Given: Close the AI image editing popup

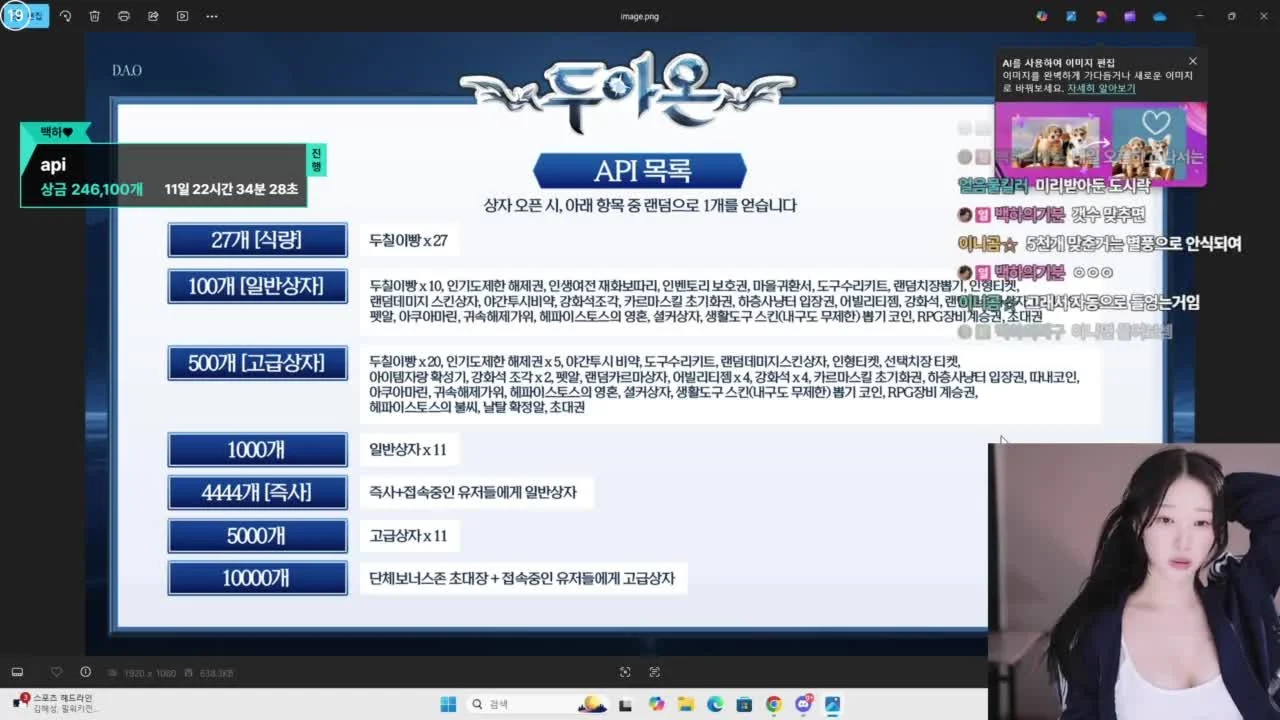Looking at the screenshot, I should click(x=1192, y=61).
